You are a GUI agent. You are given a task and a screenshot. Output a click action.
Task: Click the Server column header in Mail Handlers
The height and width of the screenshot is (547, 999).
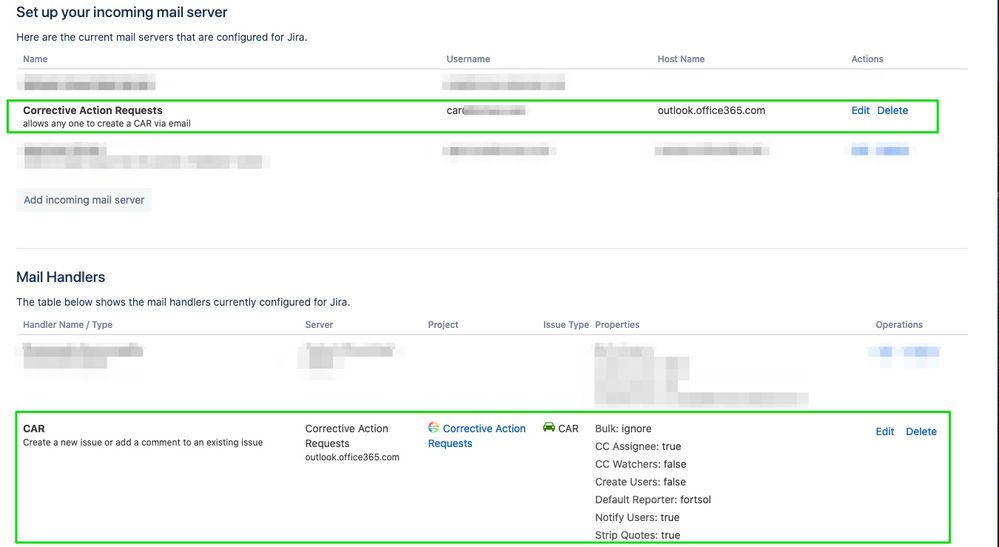[319, 325]
